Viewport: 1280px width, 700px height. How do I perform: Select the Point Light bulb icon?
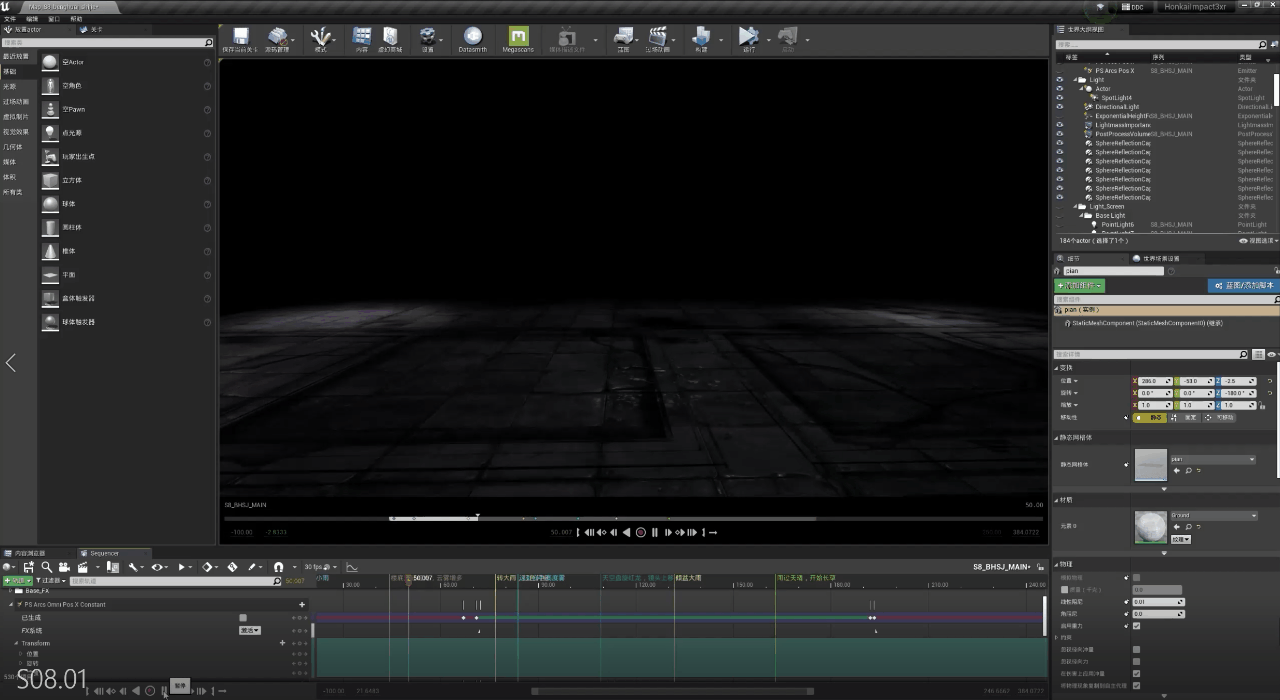click(x=50, y=133)
